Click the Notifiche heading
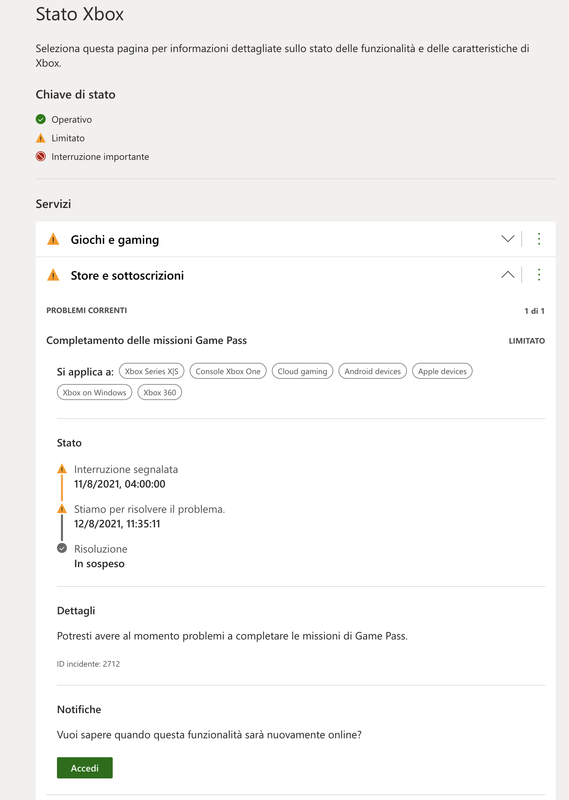 pyautogui.click(x=79, y=709)
